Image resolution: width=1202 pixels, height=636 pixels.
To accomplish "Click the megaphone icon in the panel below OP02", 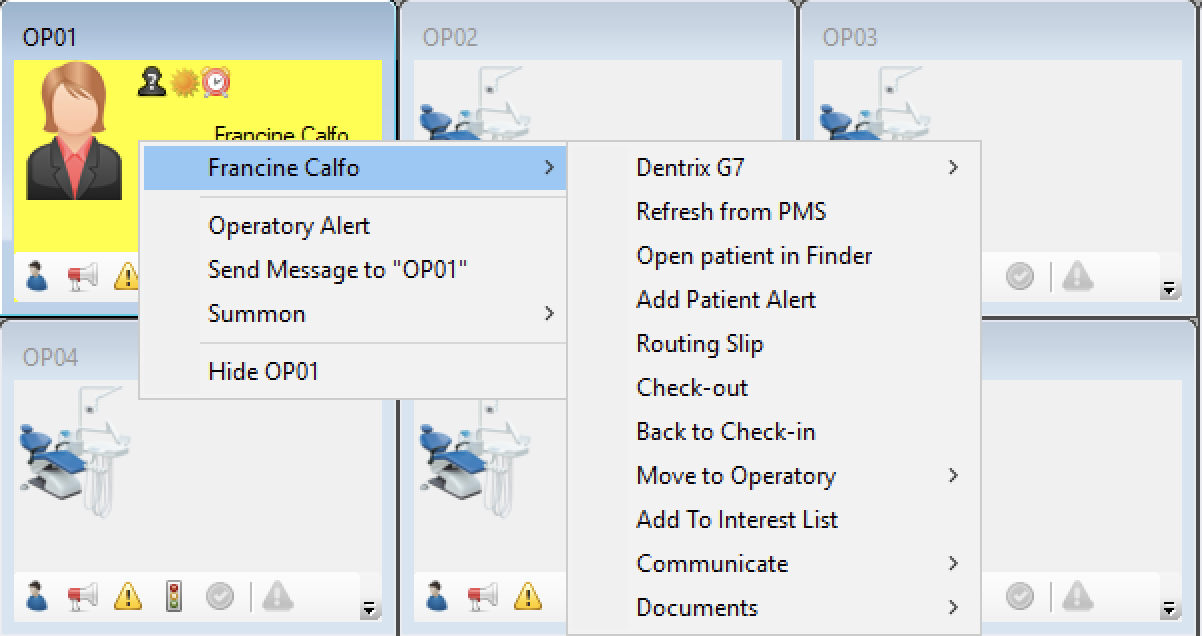I will [x=482, y=596].
